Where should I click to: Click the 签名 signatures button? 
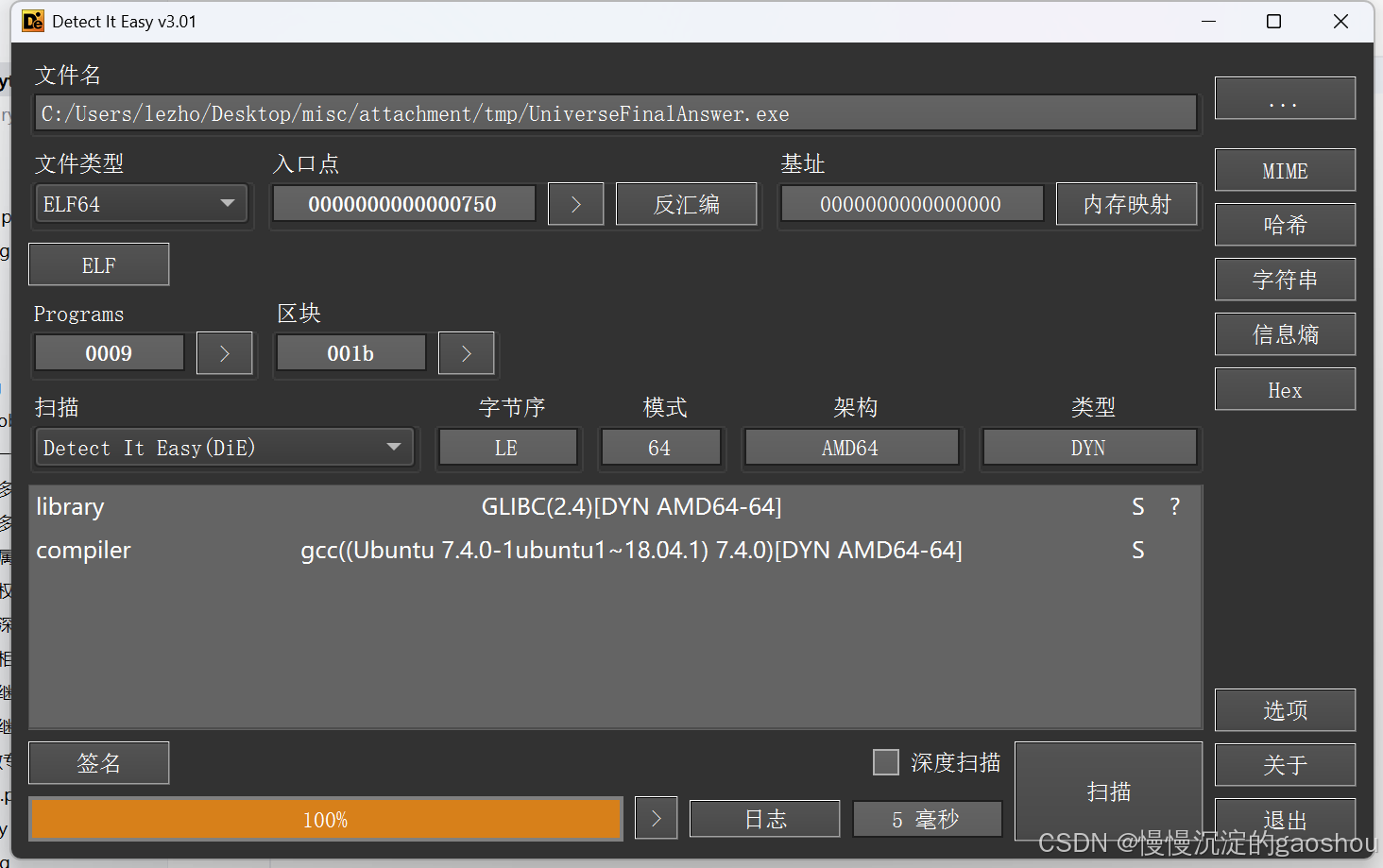coord(99,763)
